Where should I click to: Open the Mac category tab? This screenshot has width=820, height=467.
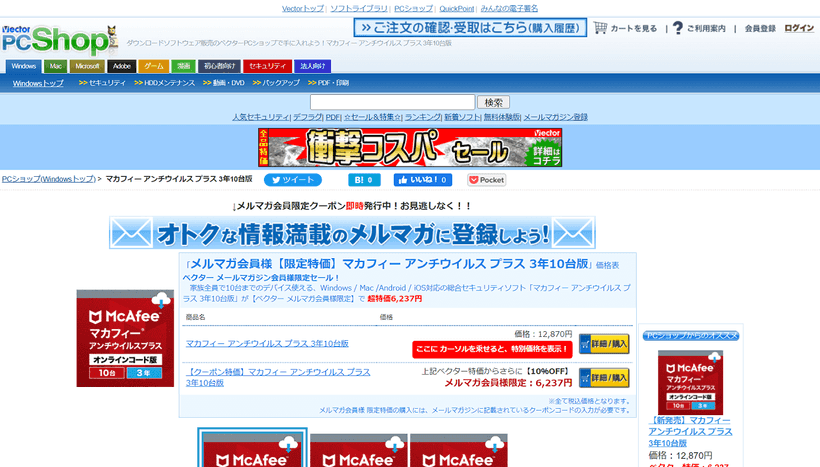pyautogui.click(x=55, y=66)
